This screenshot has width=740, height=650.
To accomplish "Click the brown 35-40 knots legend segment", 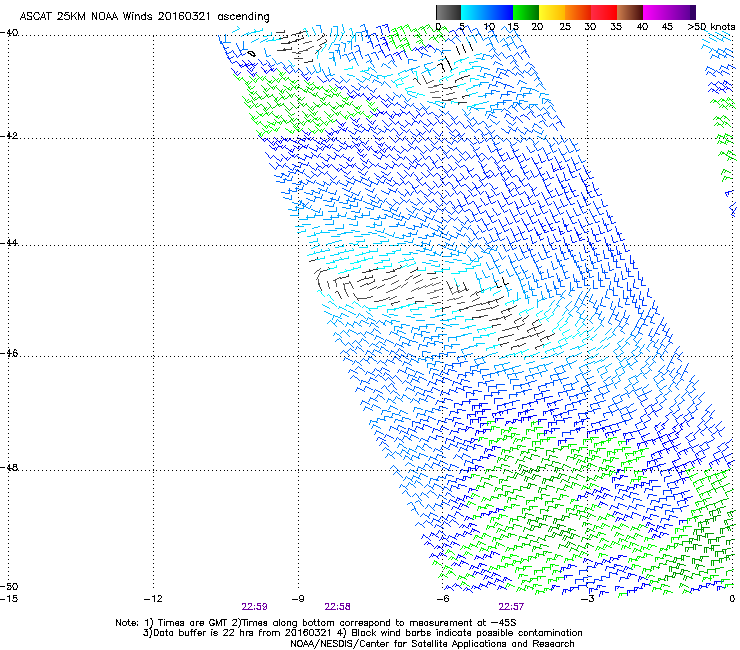I will [x=630, y=12].
